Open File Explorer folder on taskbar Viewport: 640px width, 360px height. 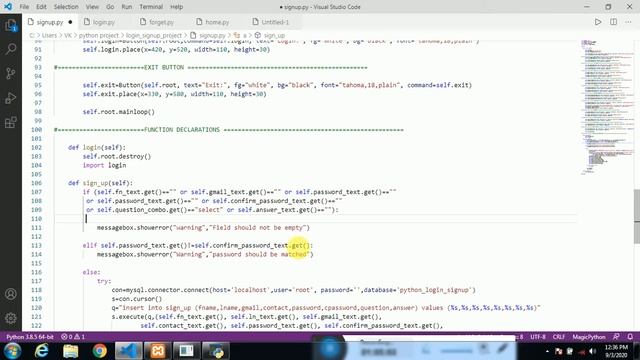tap(70, 351)
